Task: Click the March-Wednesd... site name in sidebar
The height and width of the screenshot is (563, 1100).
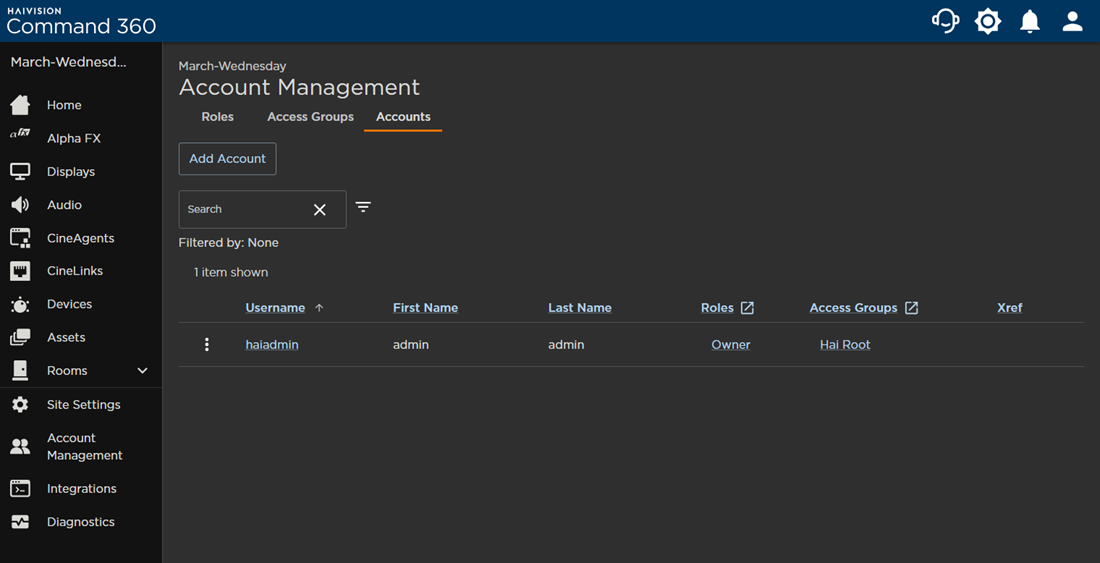Action: click(69, 62)
